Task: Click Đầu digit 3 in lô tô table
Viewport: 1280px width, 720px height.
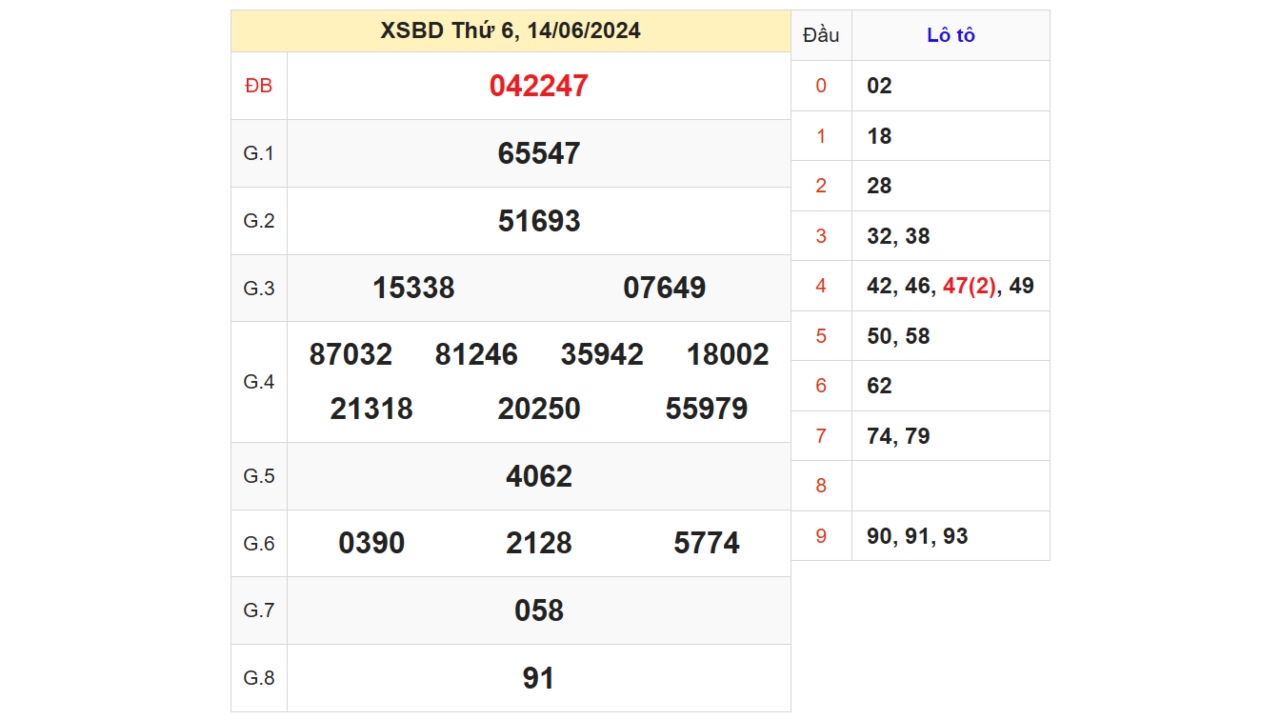Action: click(x=821, y=236)
